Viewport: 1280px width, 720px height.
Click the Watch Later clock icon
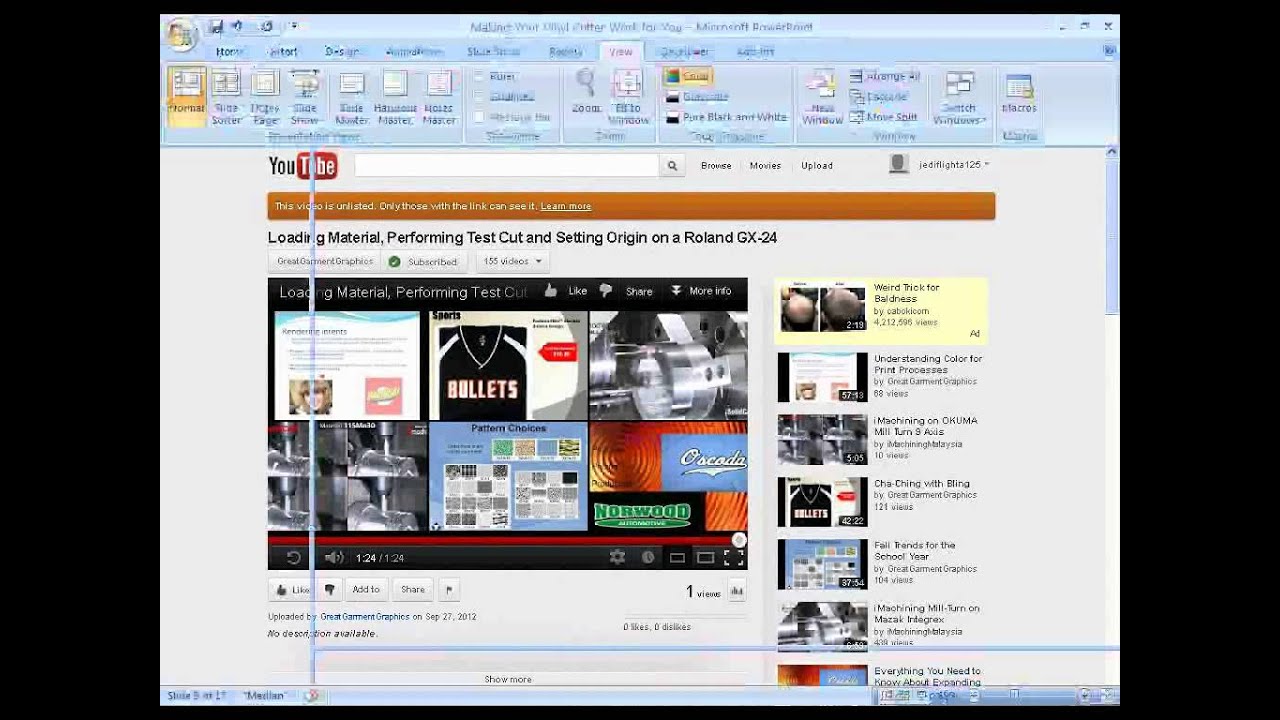click(648, 558)
